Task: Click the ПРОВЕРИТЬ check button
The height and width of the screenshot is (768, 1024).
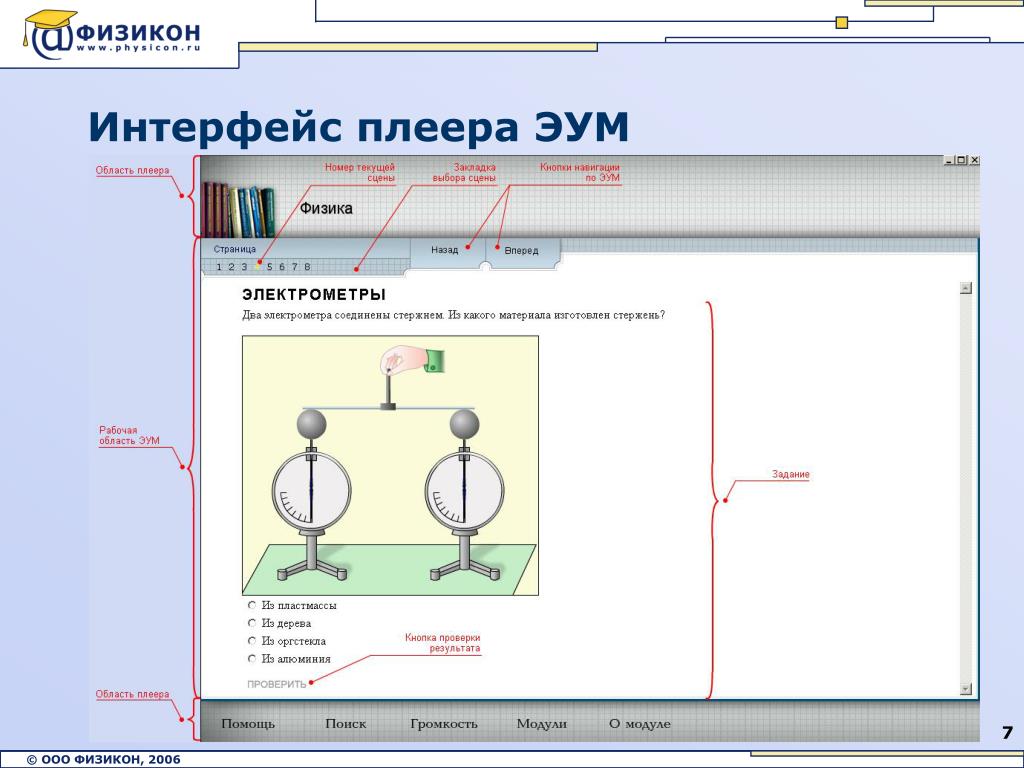Action: (x=276, y=684)
